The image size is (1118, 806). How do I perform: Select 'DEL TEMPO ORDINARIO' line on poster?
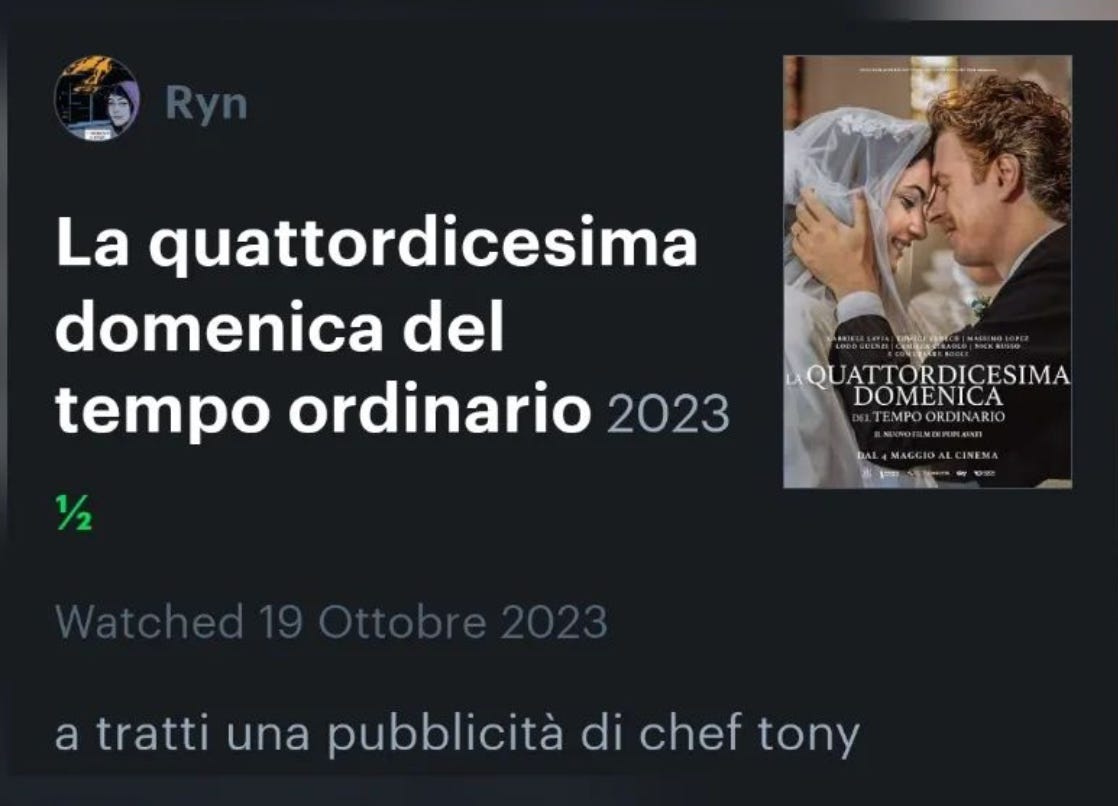(928, 417)
